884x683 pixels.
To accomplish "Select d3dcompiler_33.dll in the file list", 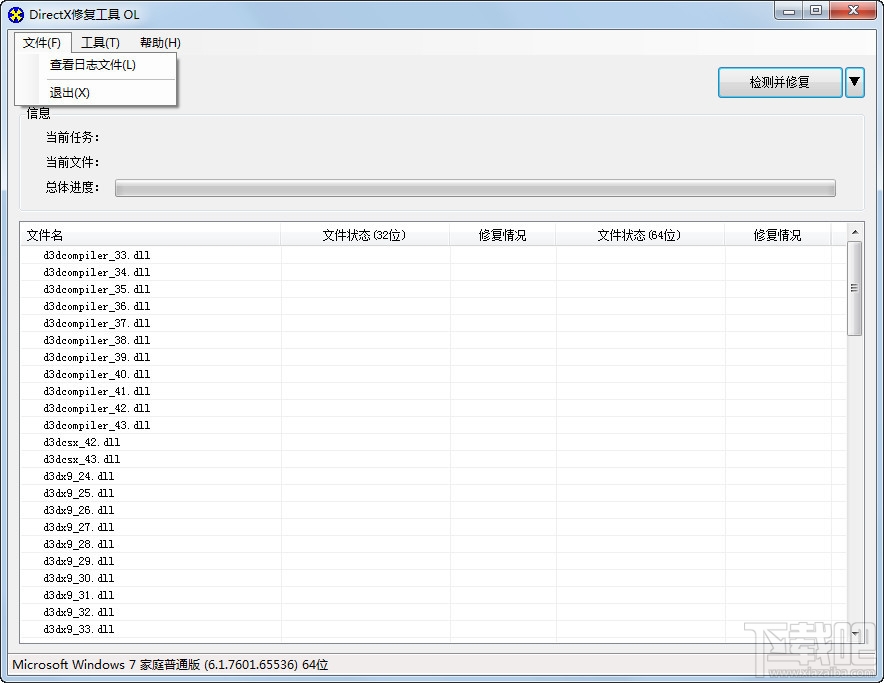I will point(96,255).
